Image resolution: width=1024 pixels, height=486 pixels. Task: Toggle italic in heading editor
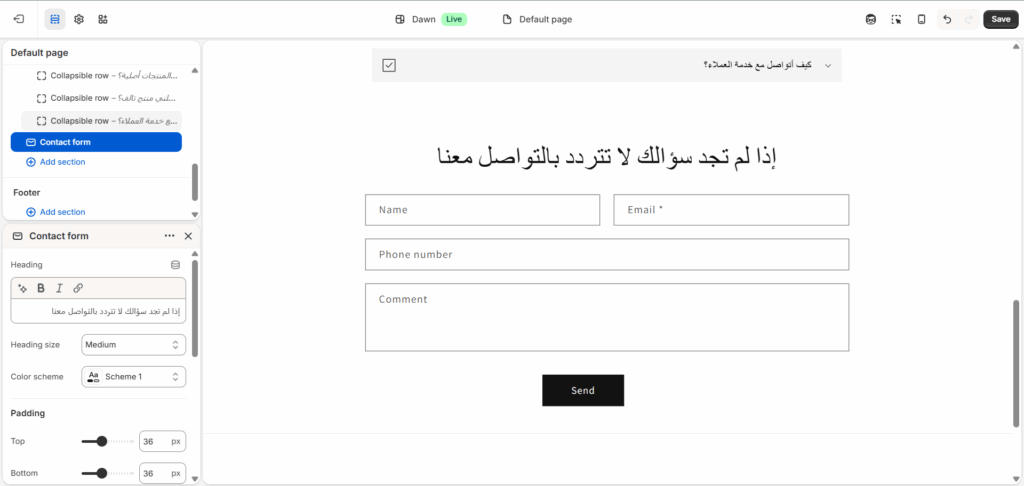pyautogui.click(x=59, y=288)
